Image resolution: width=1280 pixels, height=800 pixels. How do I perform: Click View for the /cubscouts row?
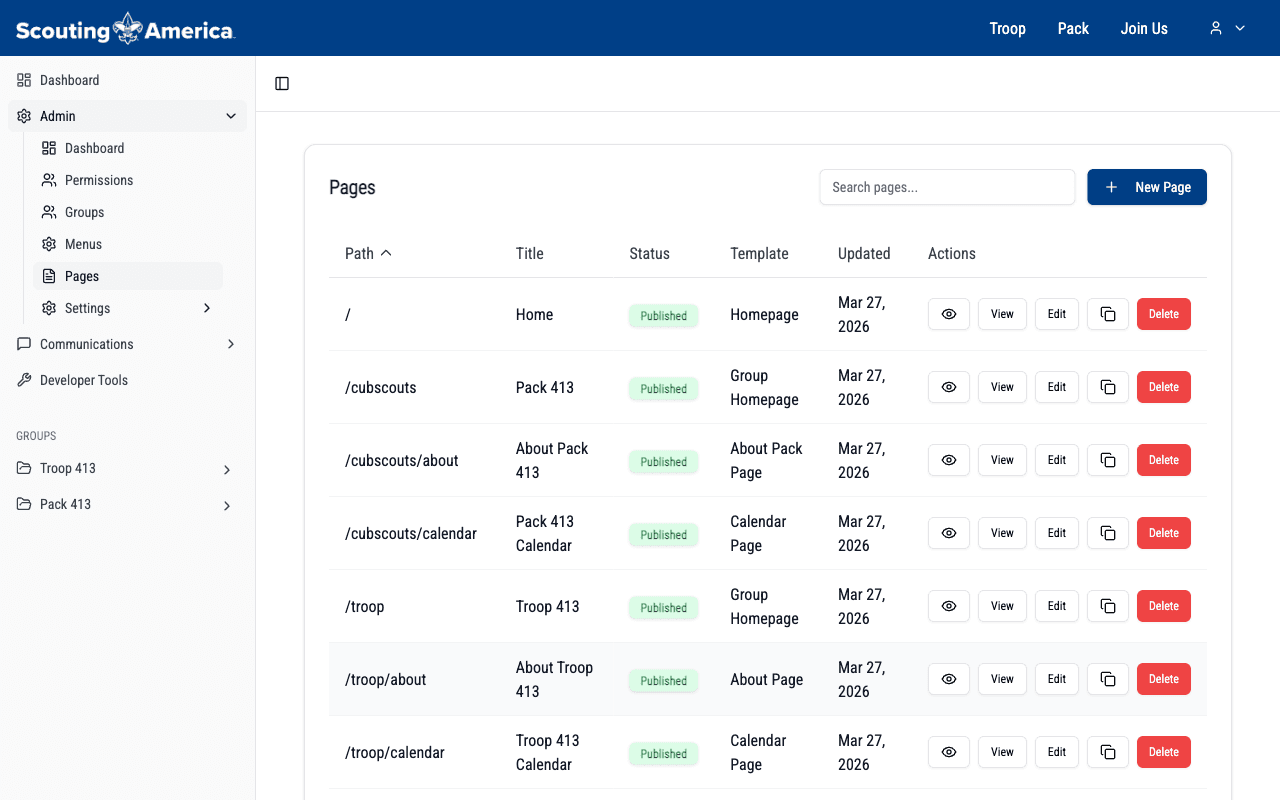pyautogui.click(x=1002, y=387)
